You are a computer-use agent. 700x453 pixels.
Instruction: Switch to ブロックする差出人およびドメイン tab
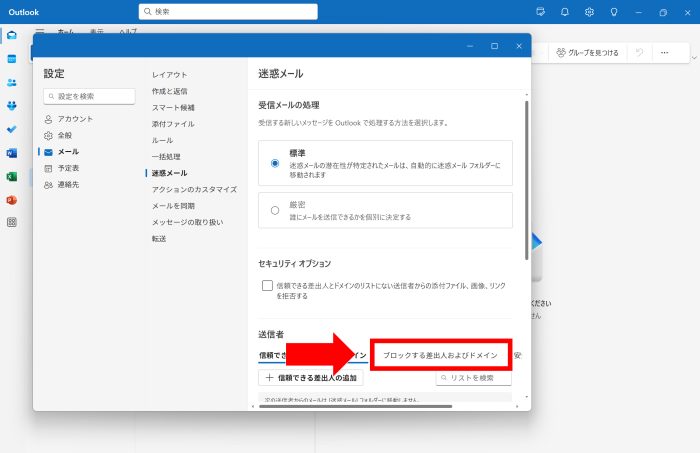point(441,355)
